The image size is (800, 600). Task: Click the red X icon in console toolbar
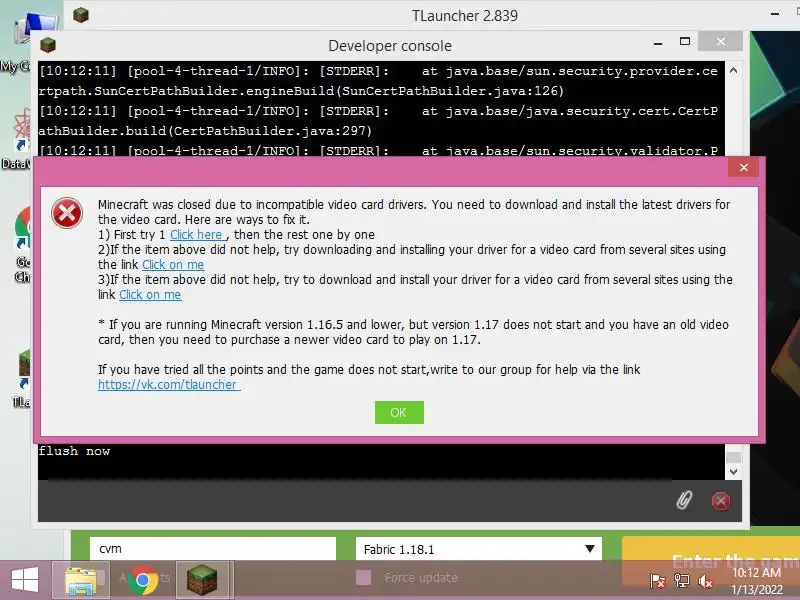[x=720, y=501]
